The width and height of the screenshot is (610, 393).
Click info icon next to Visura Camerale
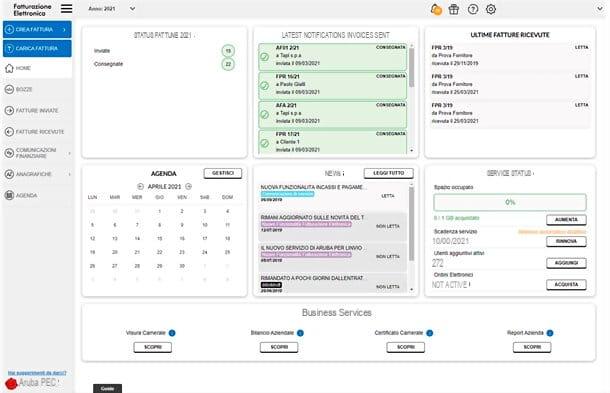point(172,333)
